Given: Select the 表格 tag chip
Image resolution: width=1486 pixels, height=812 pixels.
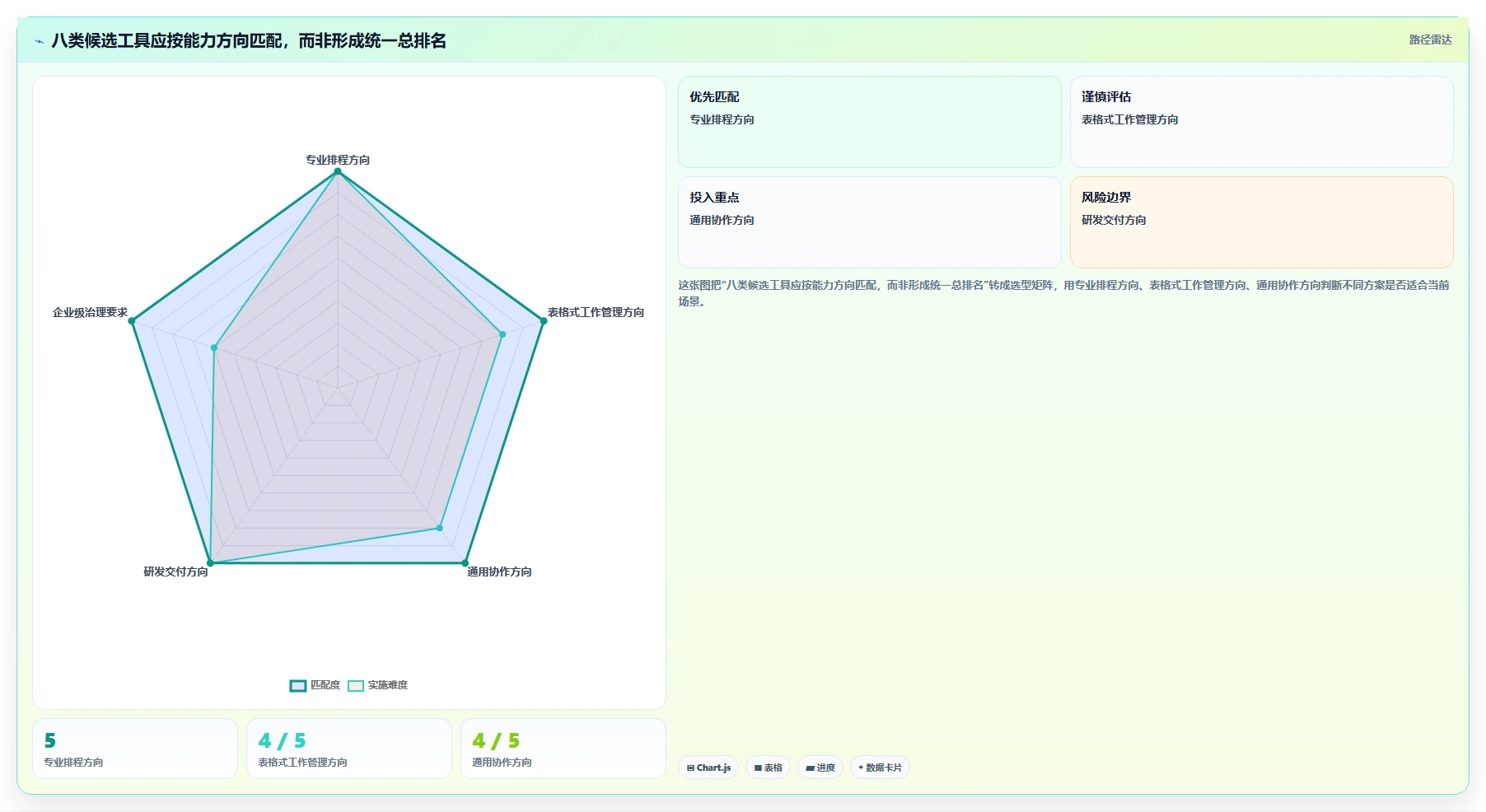Looking at the screenshot, I should (768, 768).
